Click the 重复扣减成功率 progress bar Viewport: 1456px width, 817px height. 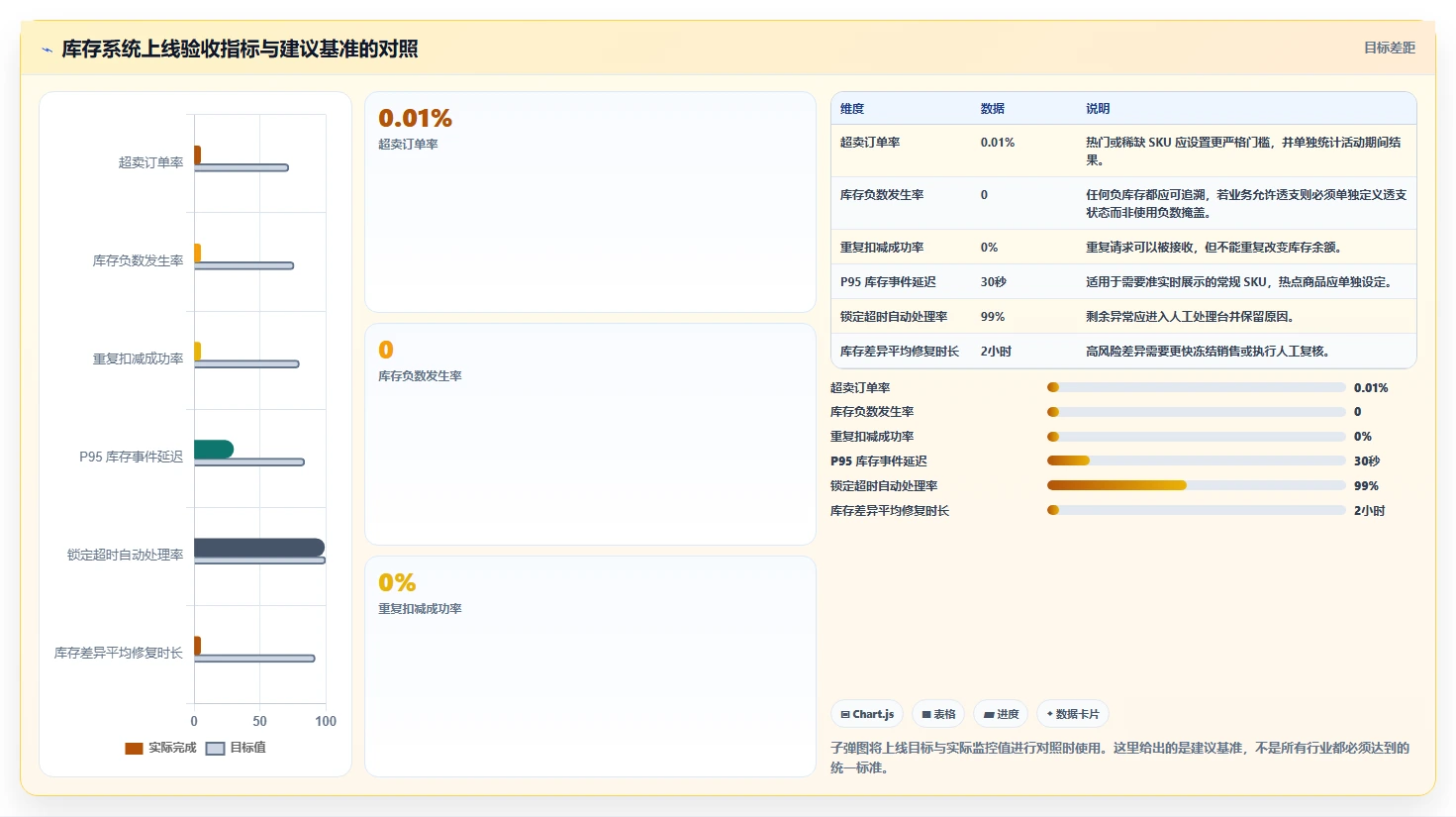pos(1197,437)
